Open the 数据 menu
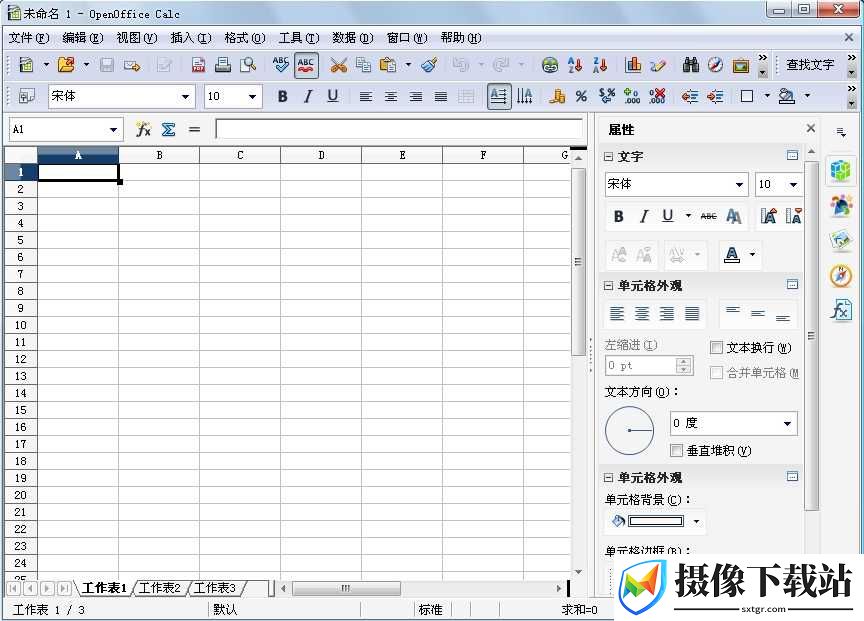 [x=353, y=38]
